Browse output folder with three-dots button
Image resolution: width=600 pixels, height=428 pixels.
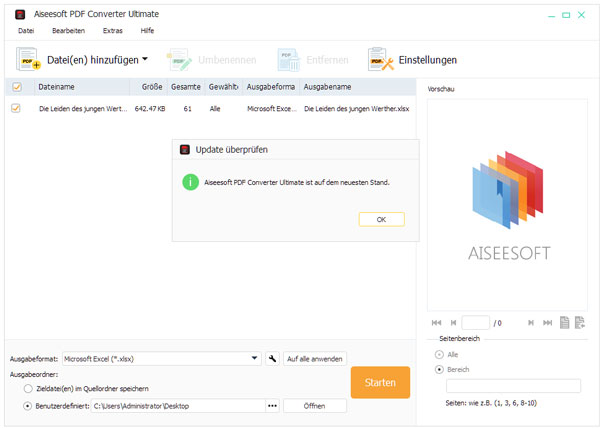pyautogui.click(x=272, y=406)
